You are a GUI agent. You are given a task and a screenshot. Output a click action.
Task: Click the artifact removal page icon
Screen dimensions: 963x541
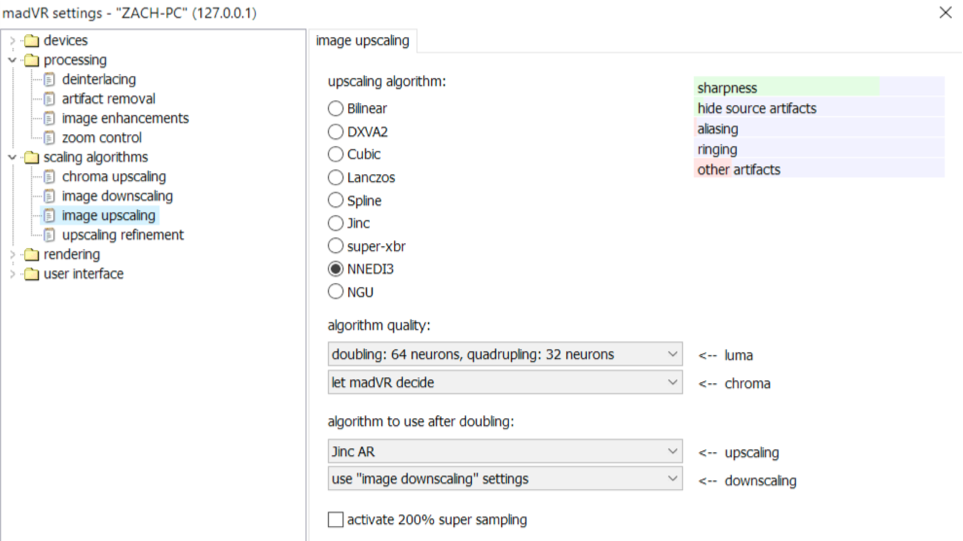click(x=49, y=99)
